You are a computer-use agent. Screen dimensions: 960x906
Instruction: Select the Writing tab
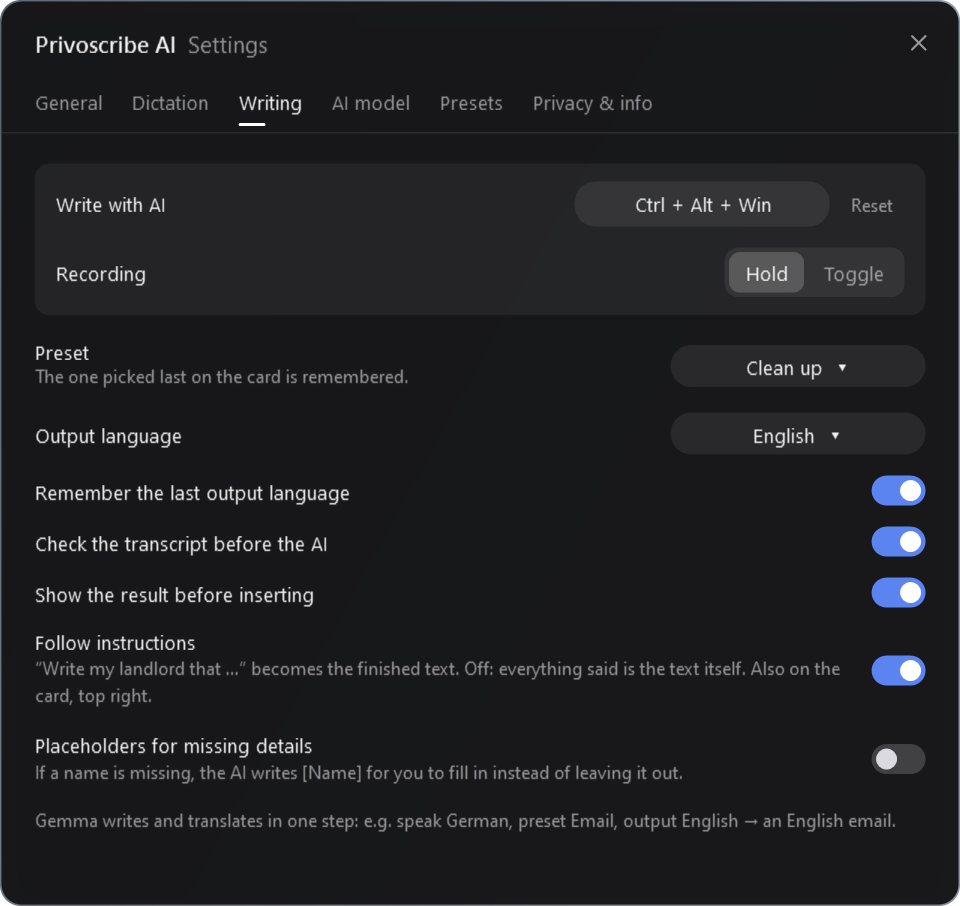[x=270, y=103]
